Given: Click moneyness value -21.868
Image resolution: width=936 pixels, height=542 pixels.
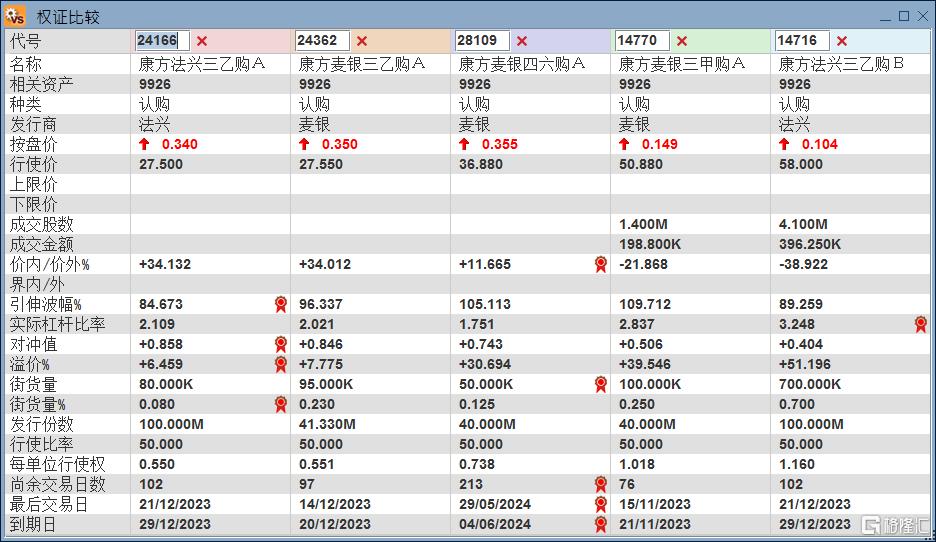Looking at the screenshot, I should (x=644, y=264).
